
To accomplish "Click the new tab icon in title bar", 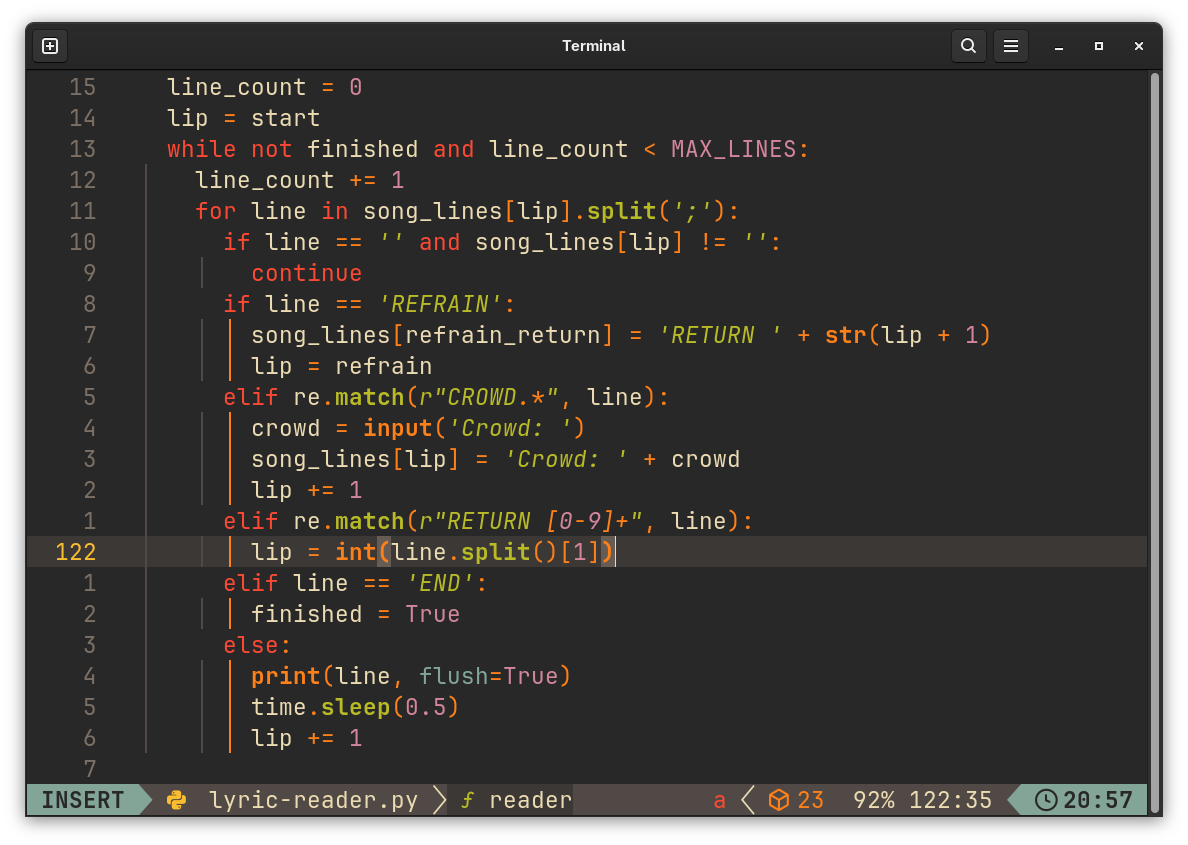I will pyautogui.click(x=50, y=46).
